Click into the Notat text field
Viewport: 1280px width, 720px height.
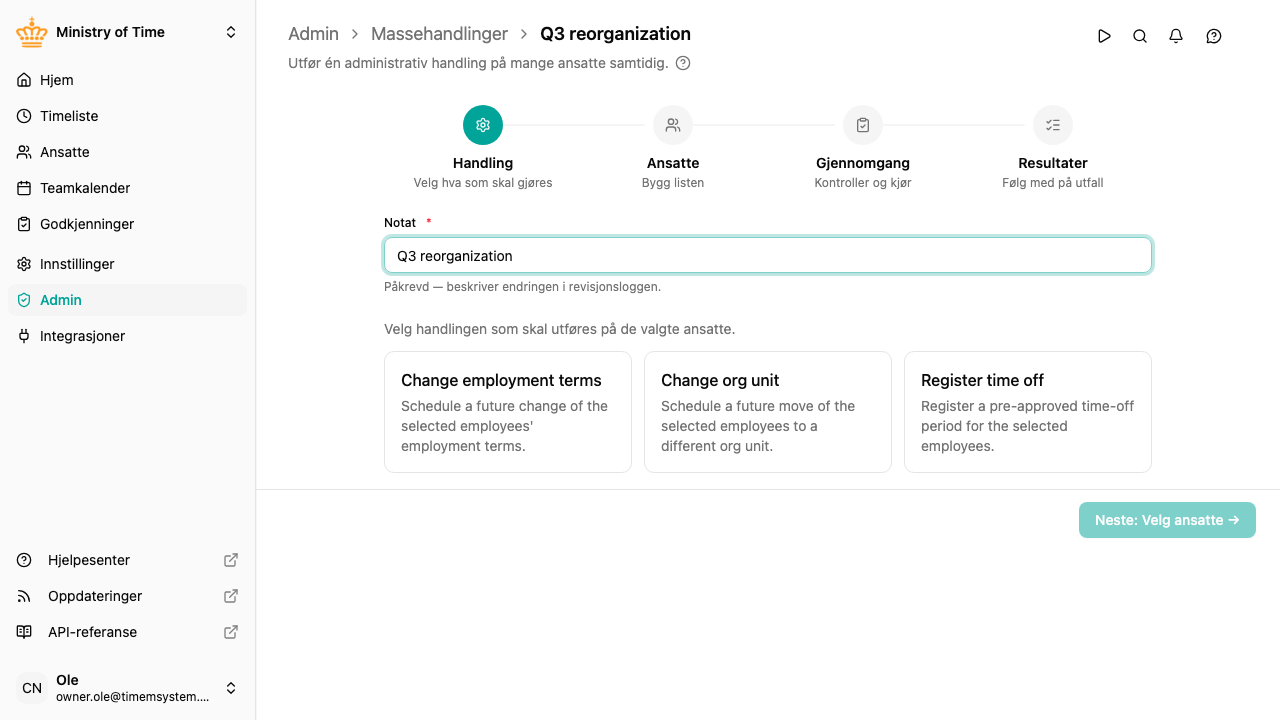(768, 256)
